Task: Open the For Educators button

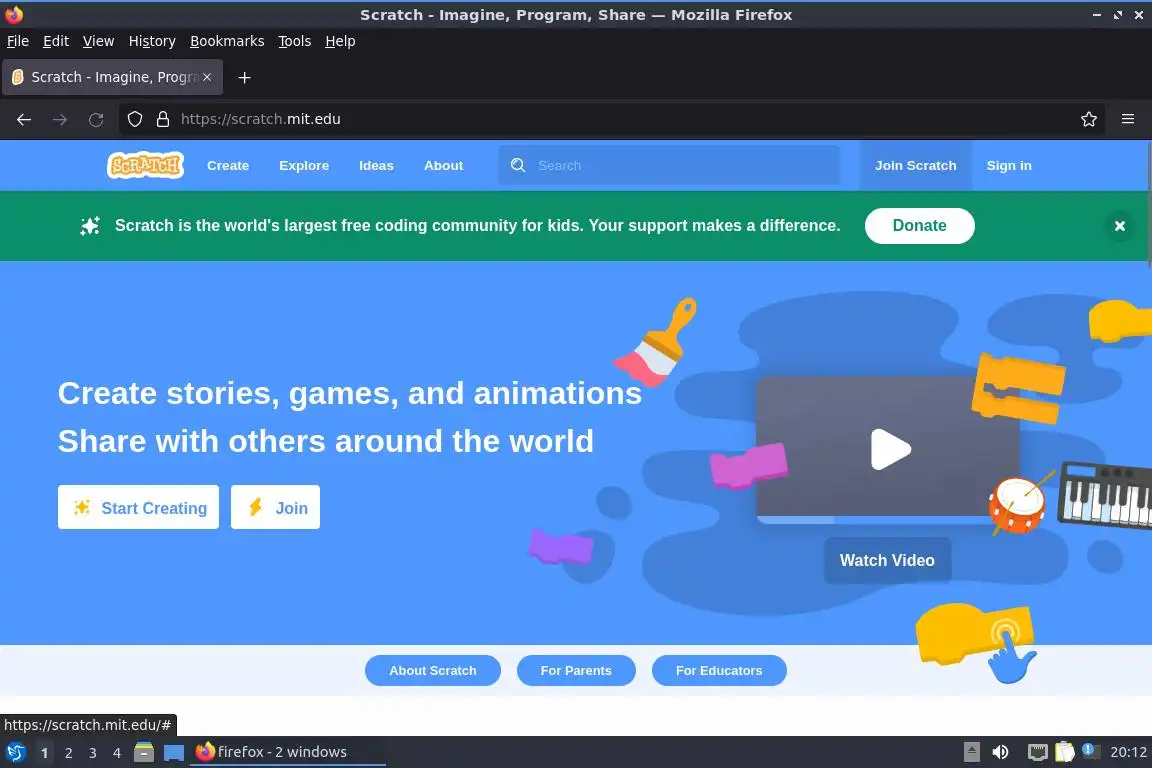Action: (x=719, y=670)
